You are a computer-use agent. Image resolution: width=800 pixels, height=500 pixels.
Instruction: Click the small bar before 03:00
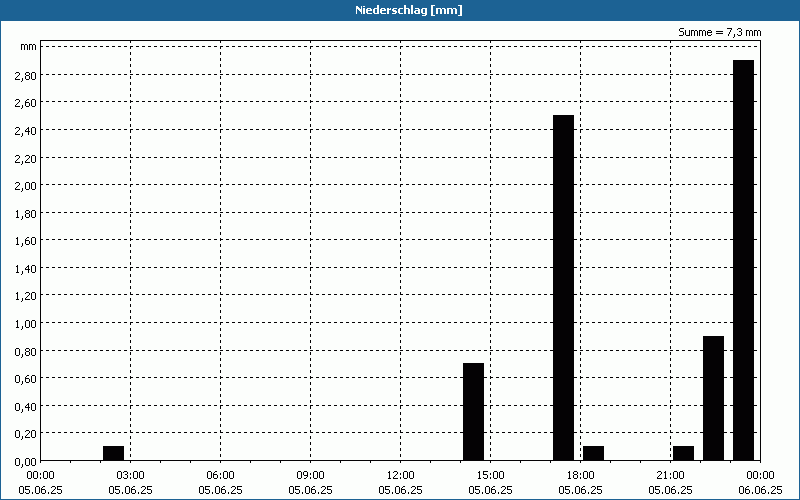(x=113, y=454)
